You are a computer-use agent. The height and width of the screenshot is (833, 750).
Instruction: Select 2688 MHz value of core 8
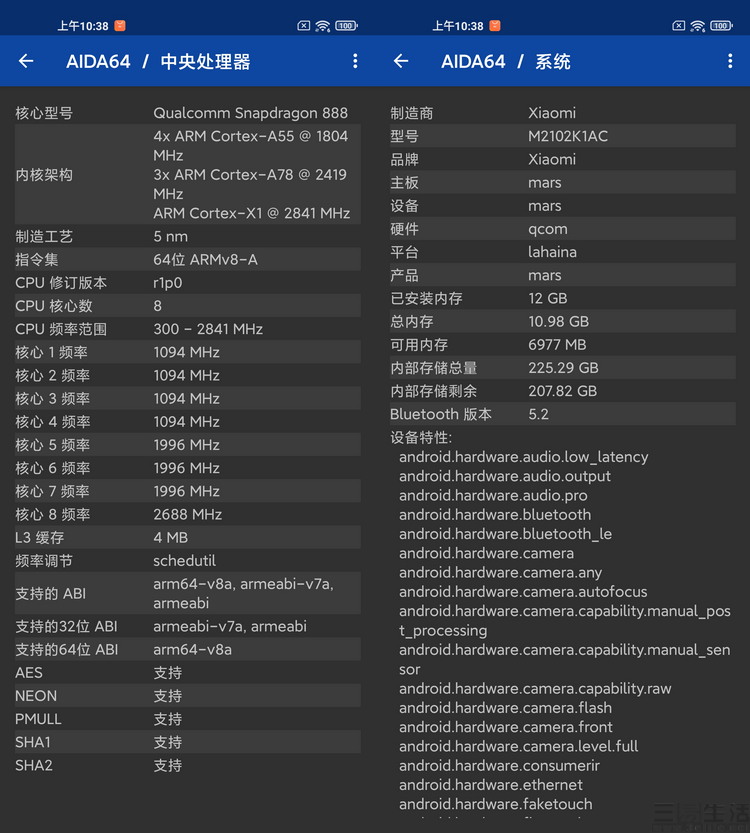click(x=188, y=514)
